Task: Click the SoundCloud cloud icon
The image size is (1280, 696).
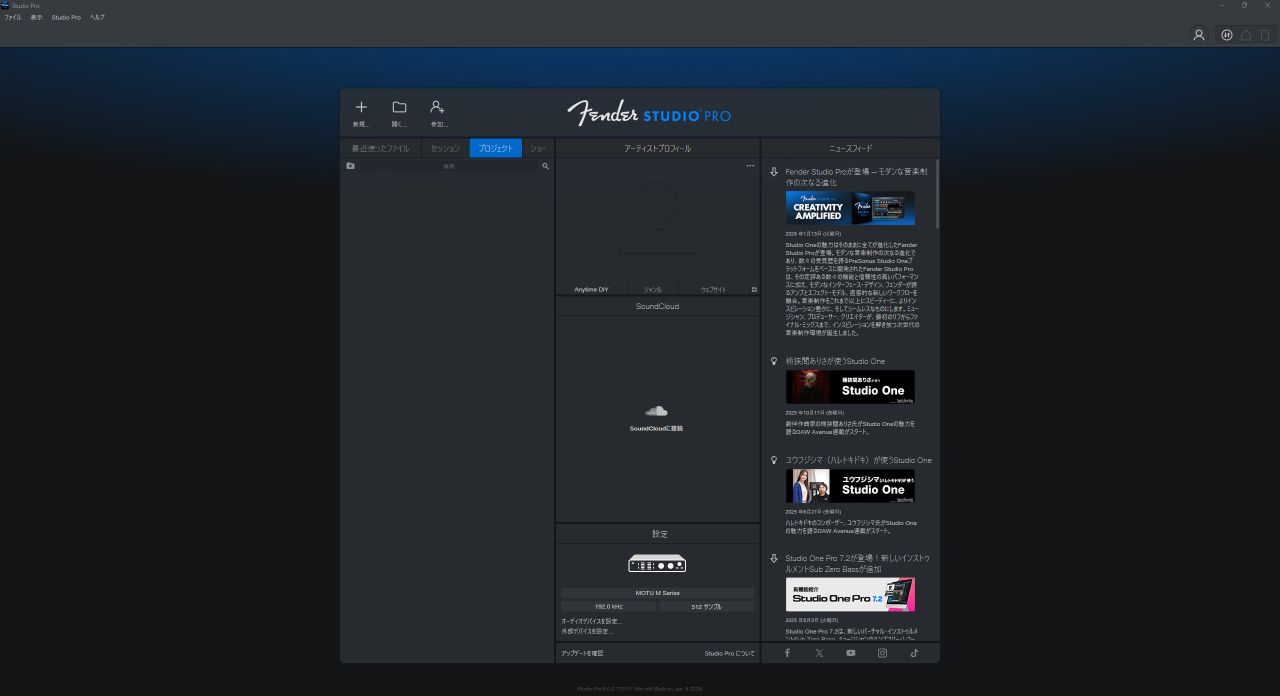Action: (656, 411)
